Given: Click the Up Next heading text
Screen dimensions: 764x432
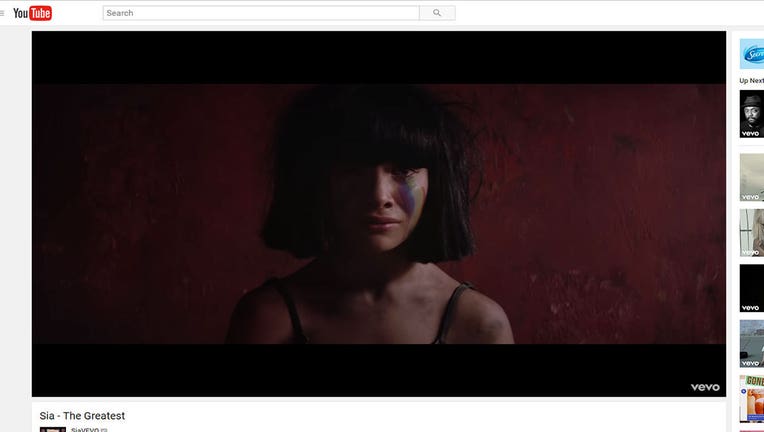Looking at the screenshot, I should coord(751,80).
